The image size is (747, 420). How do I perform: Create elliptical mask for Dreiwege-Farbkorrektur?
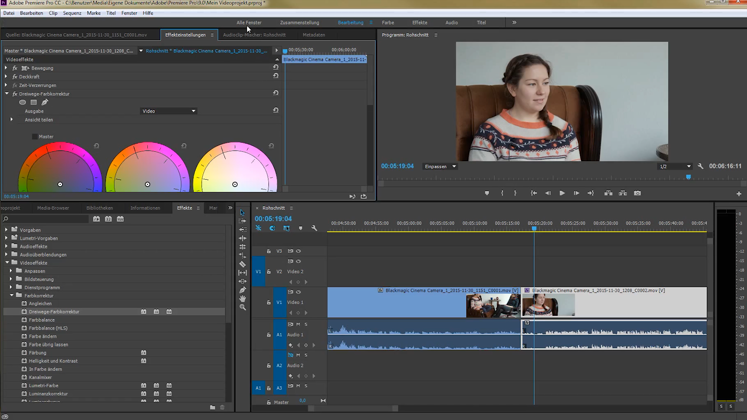[23, 102]
